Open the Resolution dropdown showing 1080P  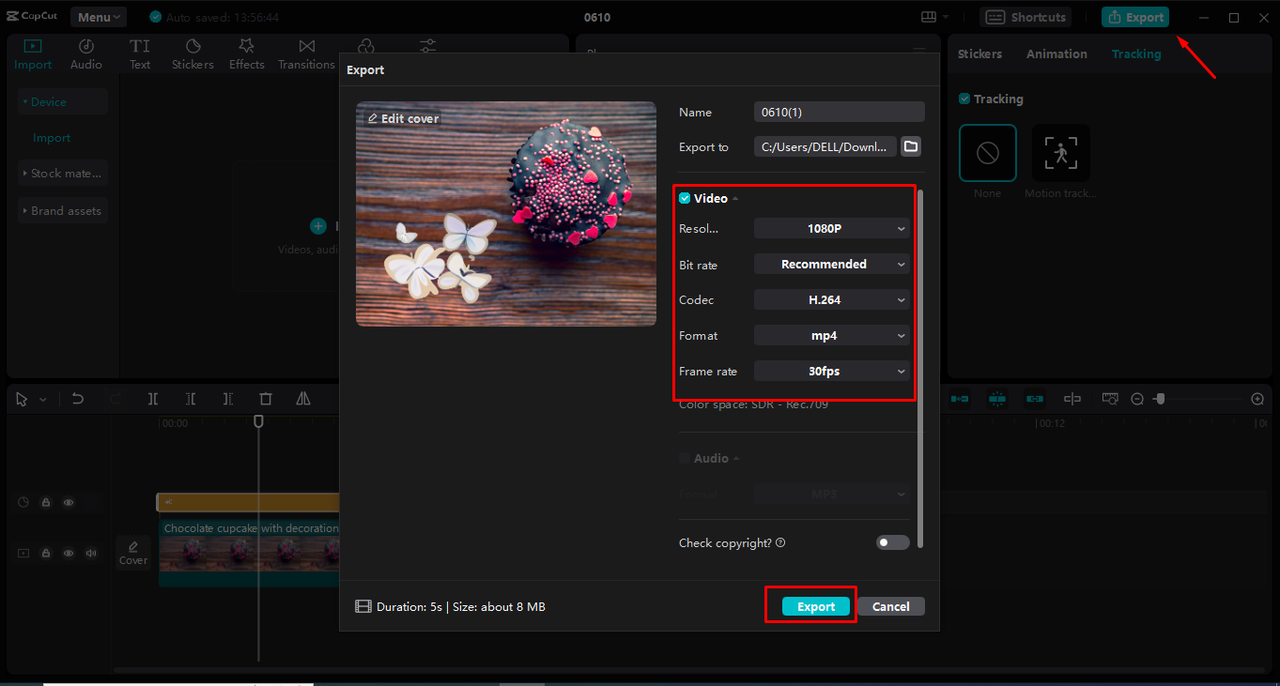tap(832, 228)
